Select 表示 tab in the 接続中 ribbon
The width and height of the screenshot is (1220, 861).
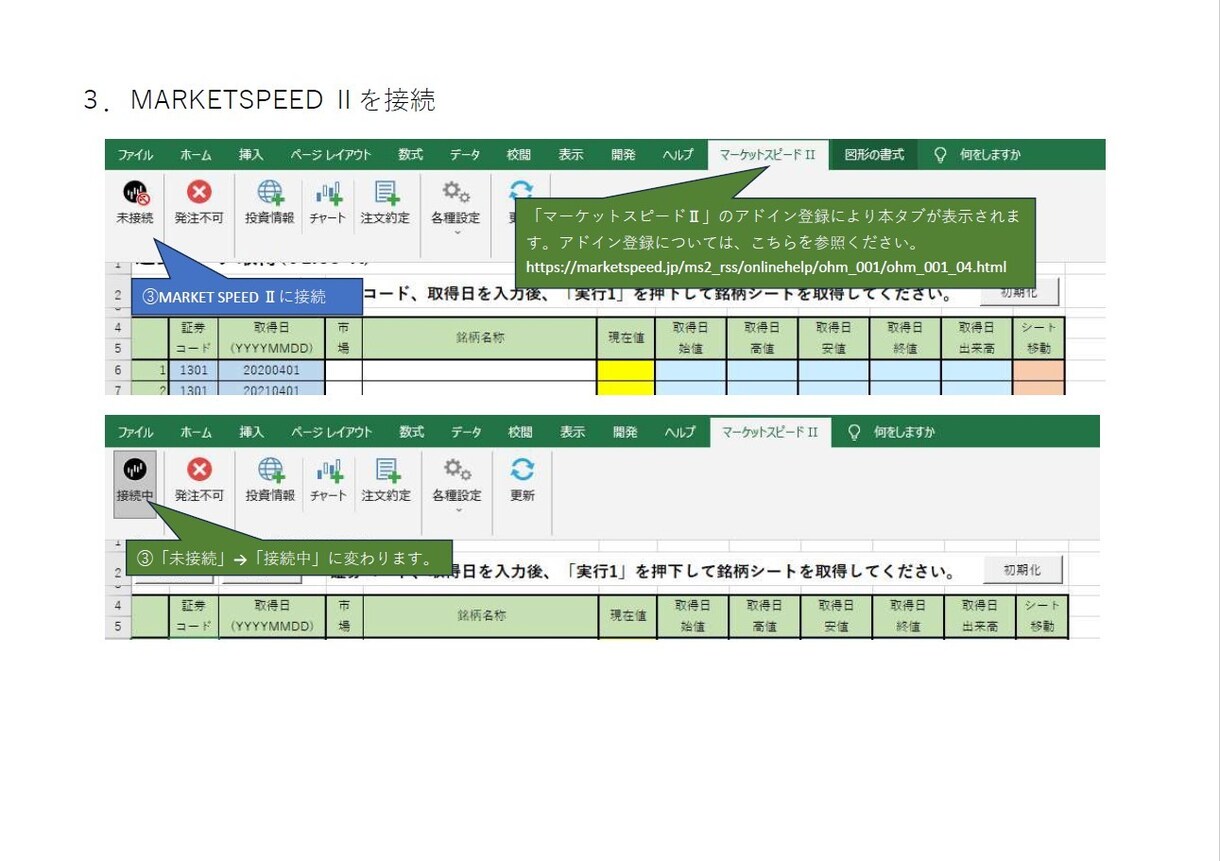(572, 432)
